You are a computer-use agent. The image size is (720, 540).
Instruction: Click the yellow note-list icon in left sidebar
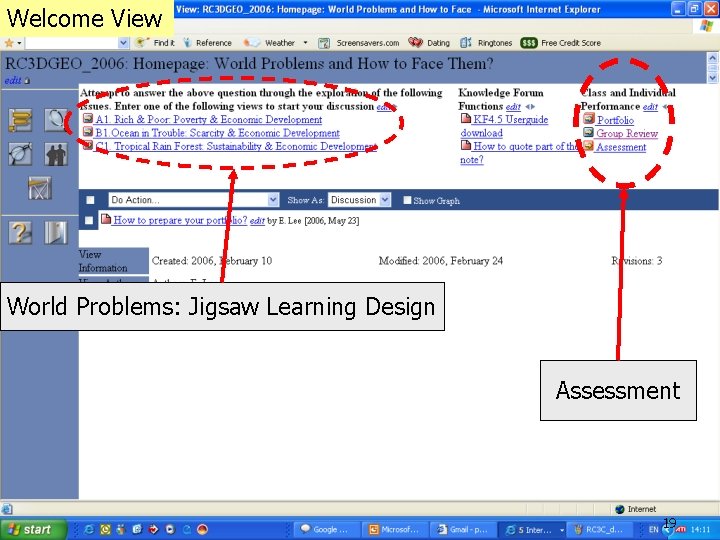pos(21,120)
